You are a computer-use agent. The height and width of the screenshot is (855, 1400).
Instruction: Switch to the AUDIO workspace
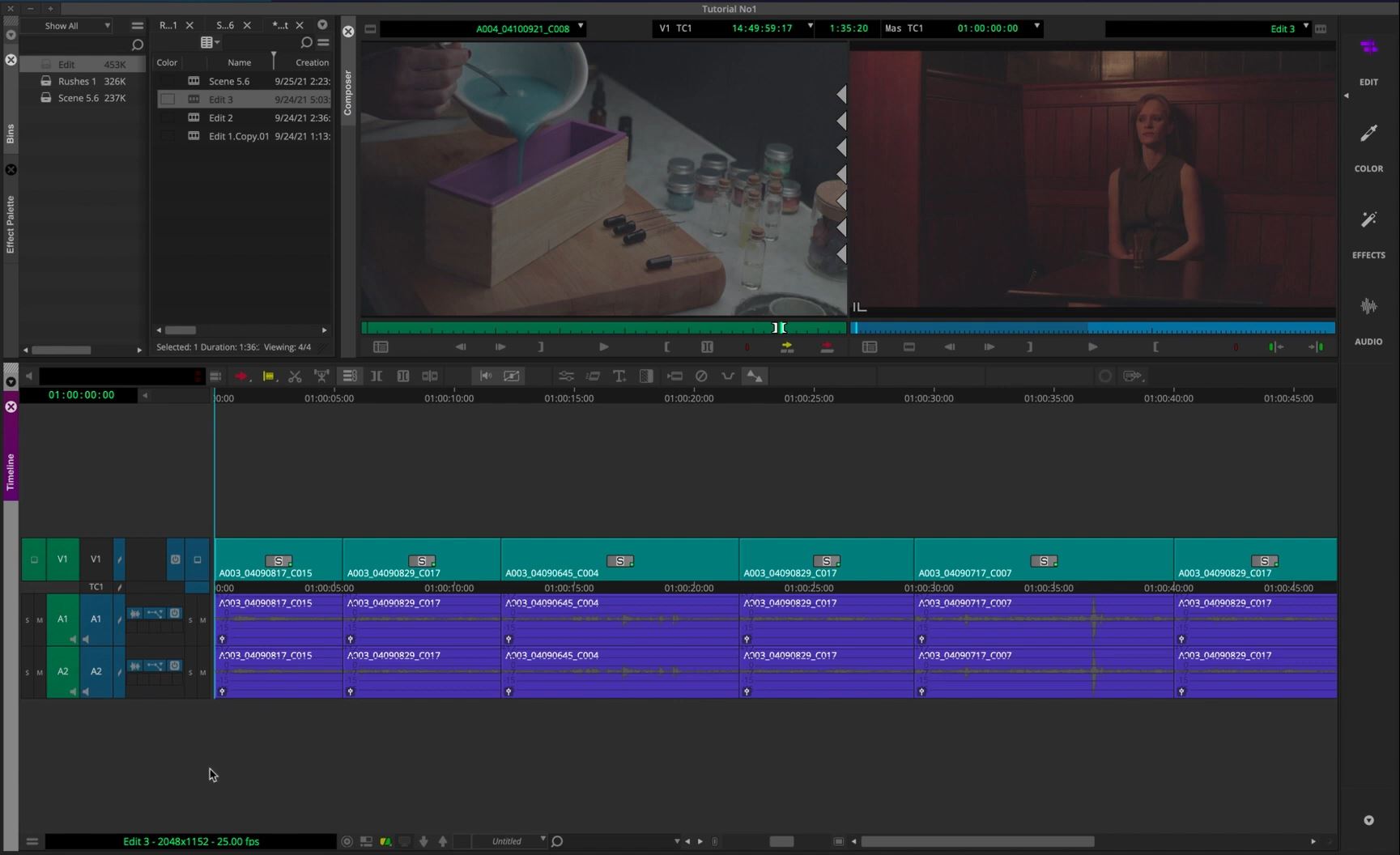pyautogui.click(x=1368, y=321)
